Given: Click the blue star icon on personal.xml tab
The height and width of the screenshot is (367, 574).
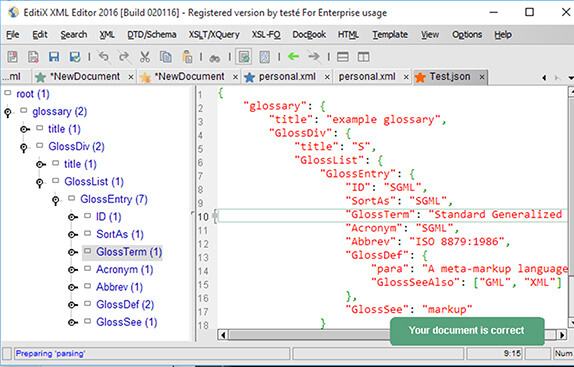Looking at the screenshot, I should (x=249, y=77).
